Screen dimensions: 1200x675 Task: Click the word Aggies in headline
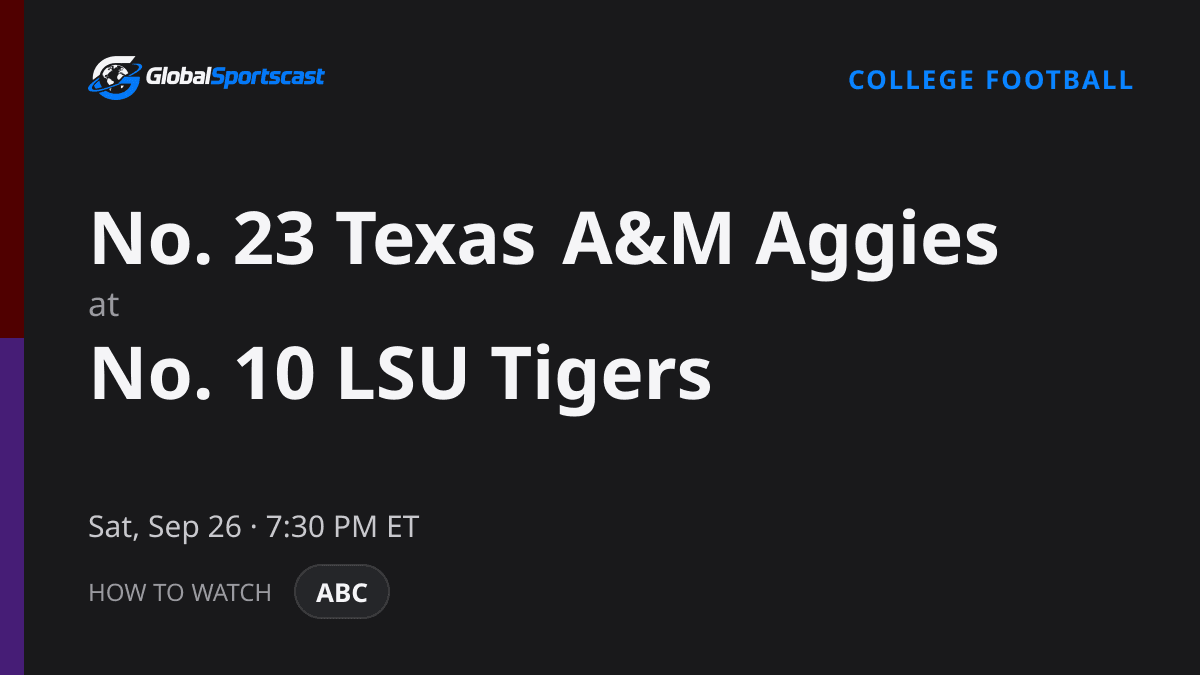click(877, 245)
